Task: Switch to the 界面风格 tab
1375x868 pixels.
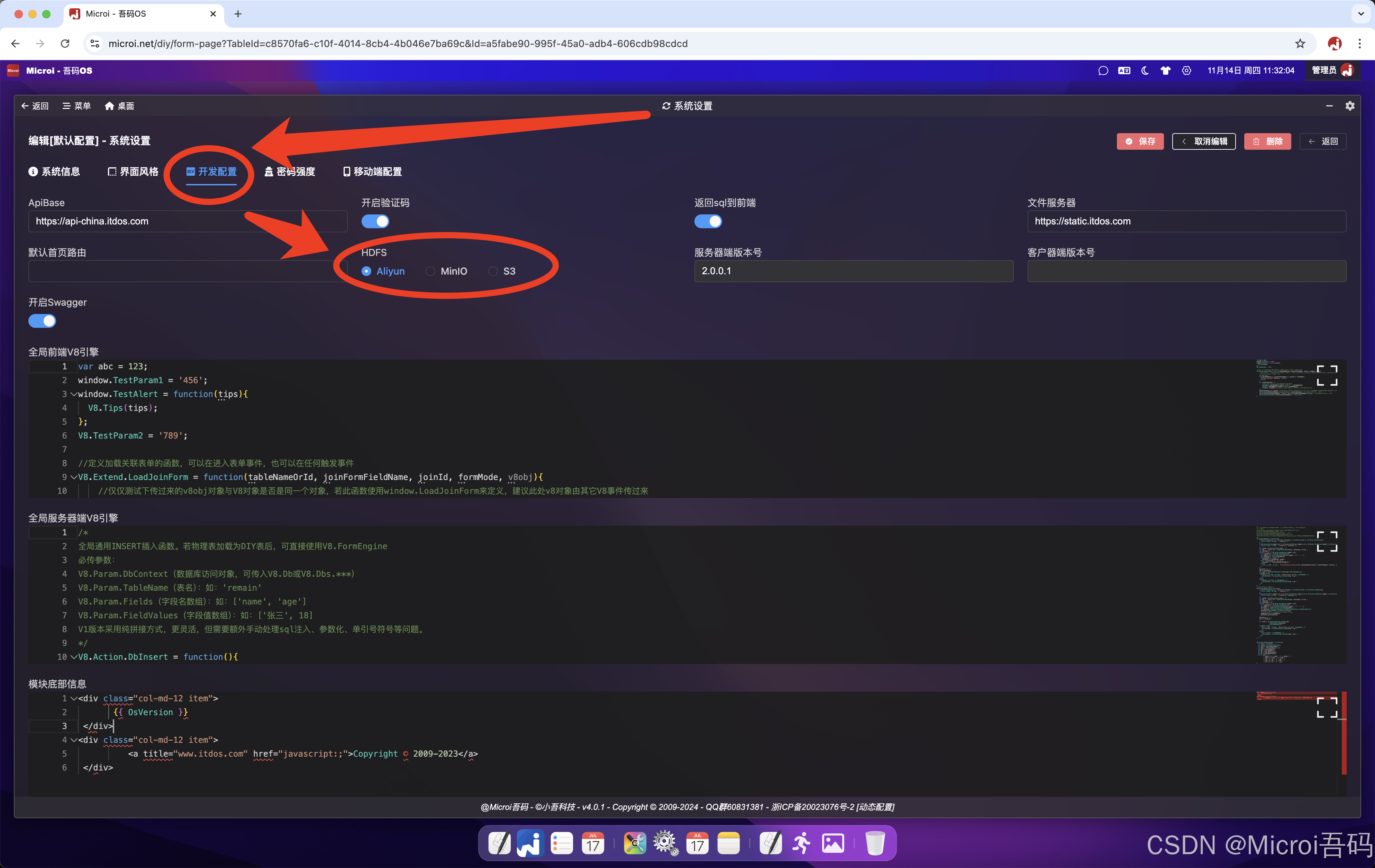Action: coord(133,171)
